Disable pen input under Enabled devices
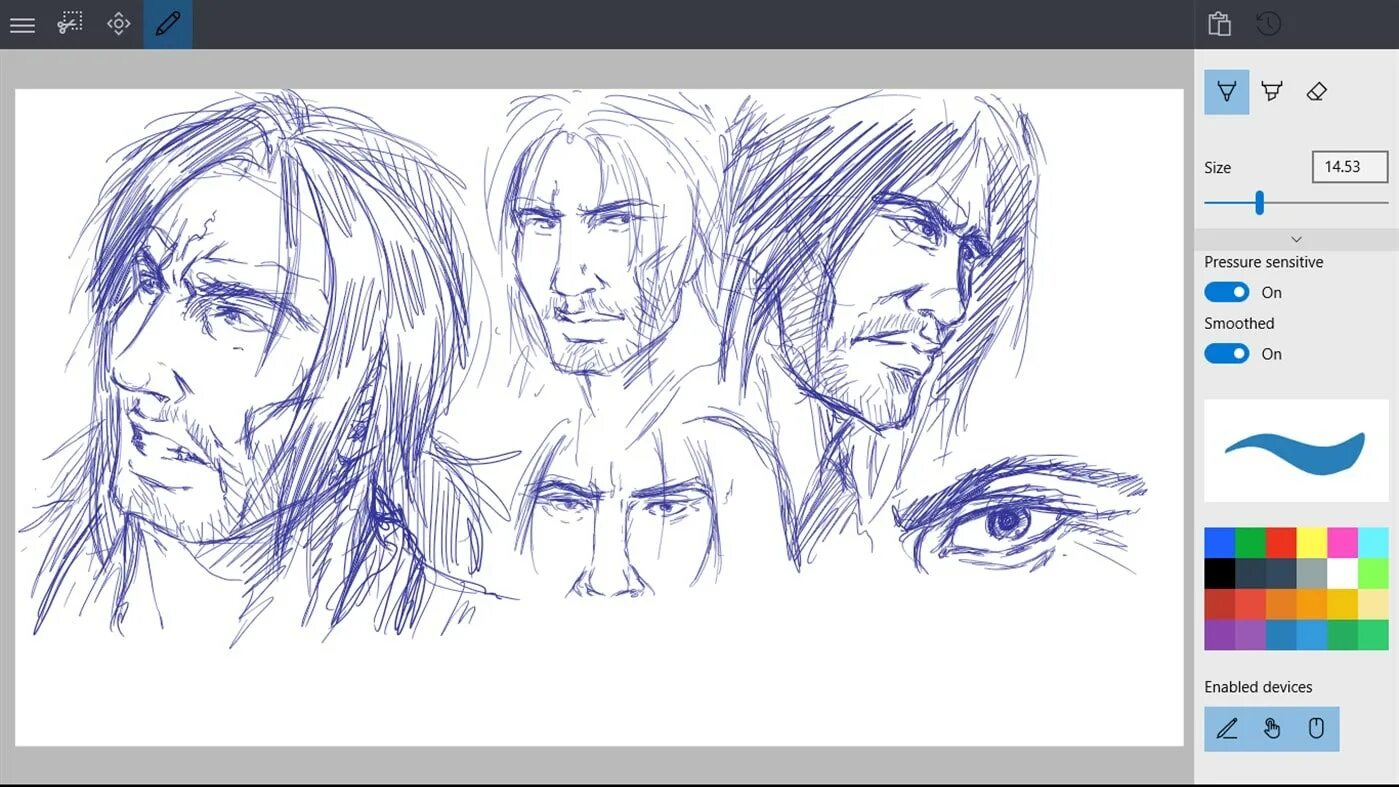1399x787 pixels. point(1226,728)
